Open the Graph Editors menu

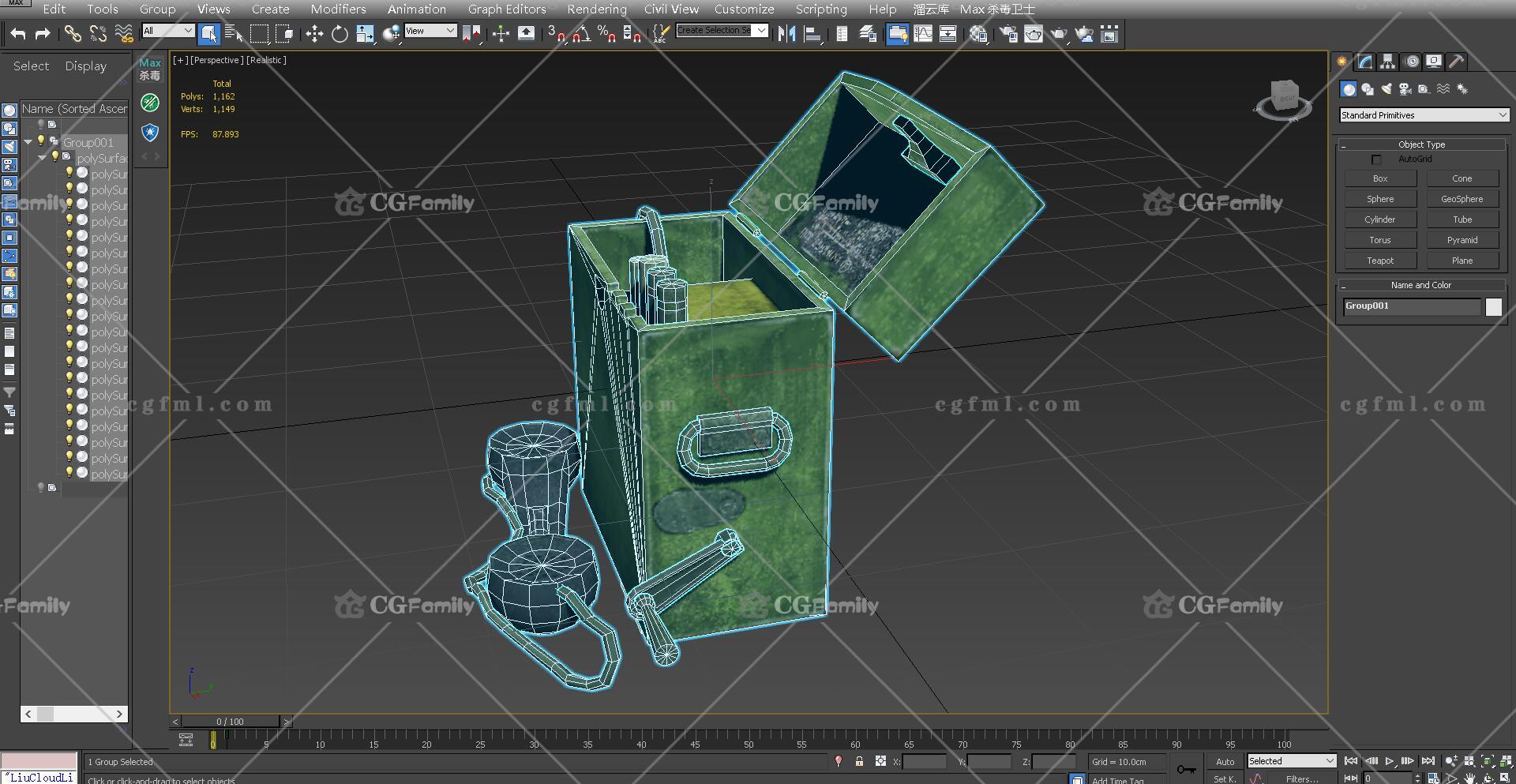pyautogui.click(x=507, y=9)
